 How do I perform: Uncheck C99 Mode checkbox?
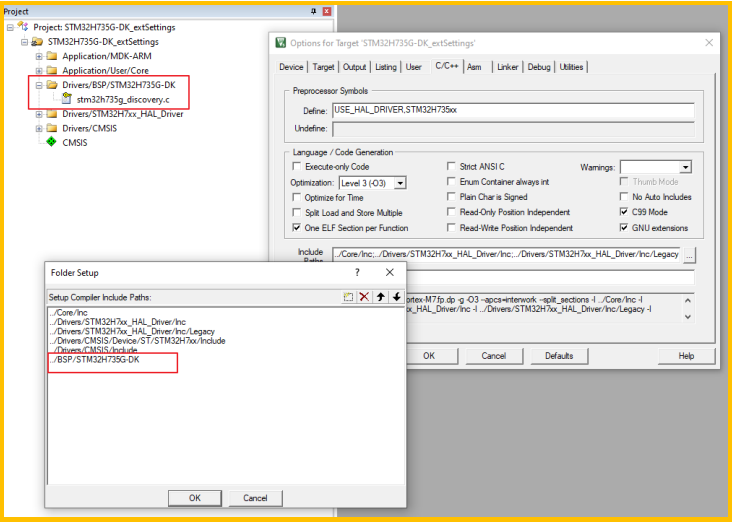click(x=624, y=212)
